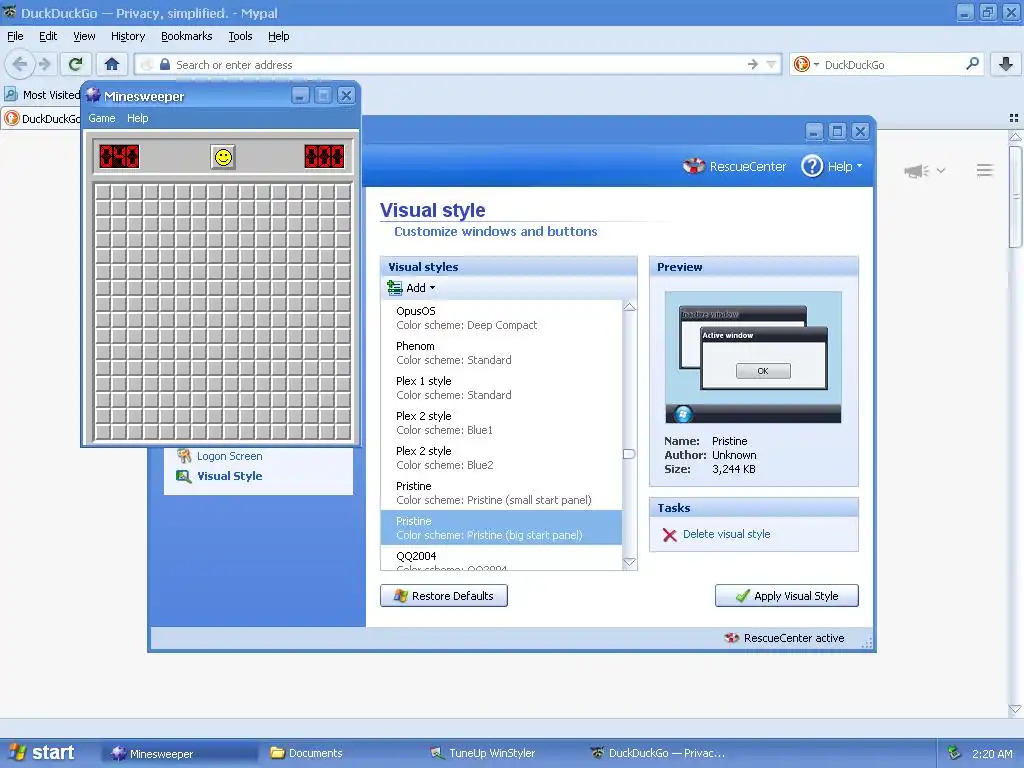Select Pristine small start panel style
The image size is (1024, 768).
tap(501, 493)
